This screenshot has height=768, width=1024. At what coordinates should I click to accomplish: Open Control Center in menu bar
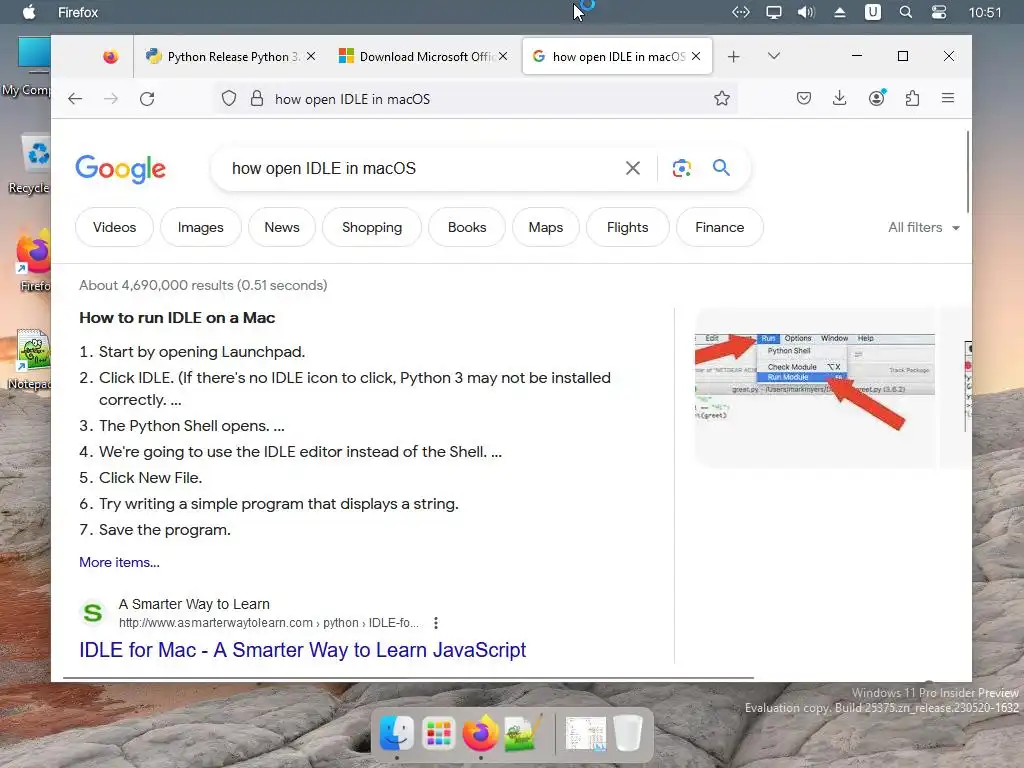click(939, 12)
